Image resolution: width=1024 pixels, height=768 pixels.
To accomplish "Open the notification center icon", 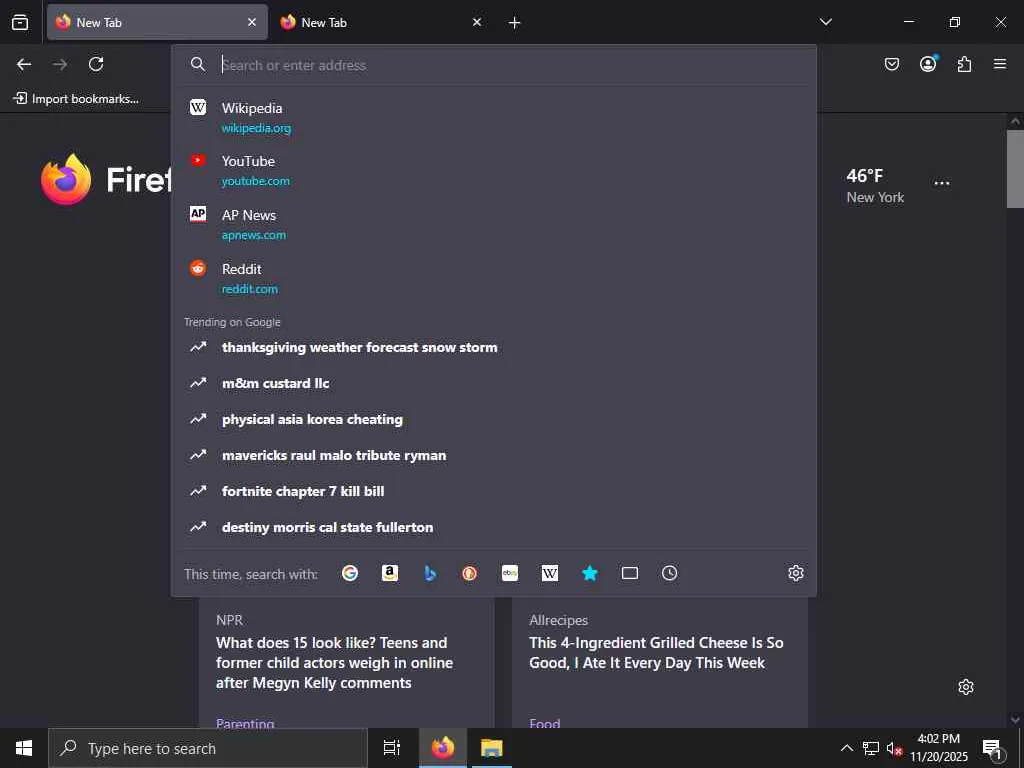I will (993, 748).
